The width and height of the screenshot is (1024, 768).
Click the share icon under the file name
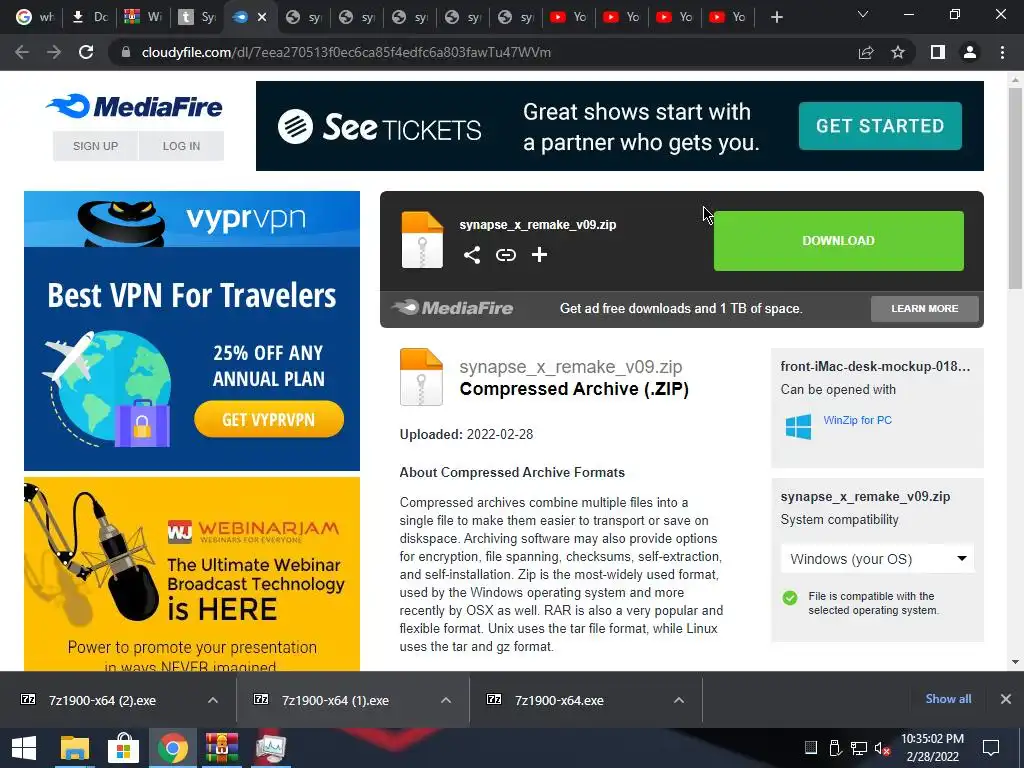point(472,255)
